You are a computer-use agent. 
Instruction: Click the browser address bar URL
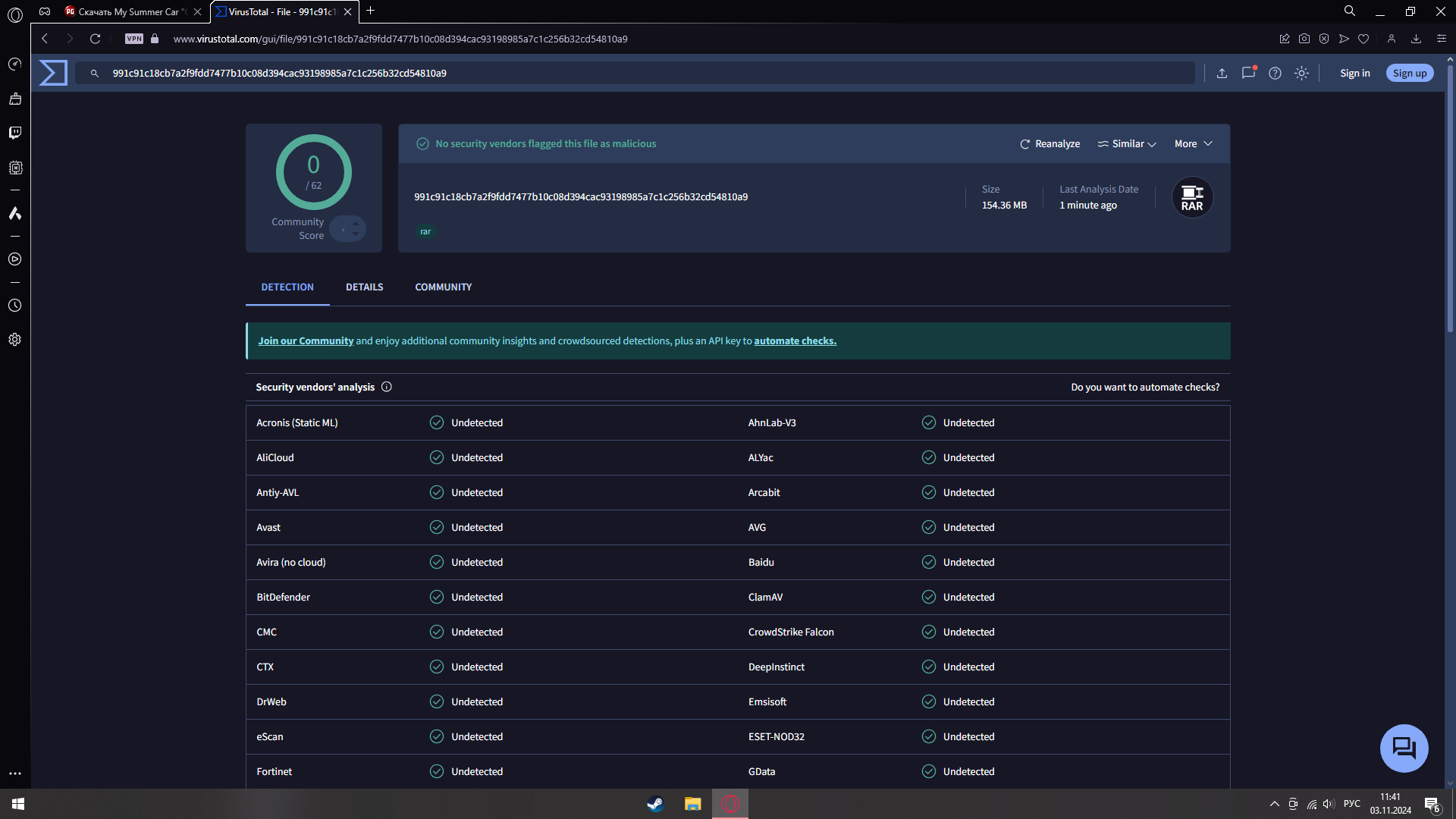(x=400, y=39)
